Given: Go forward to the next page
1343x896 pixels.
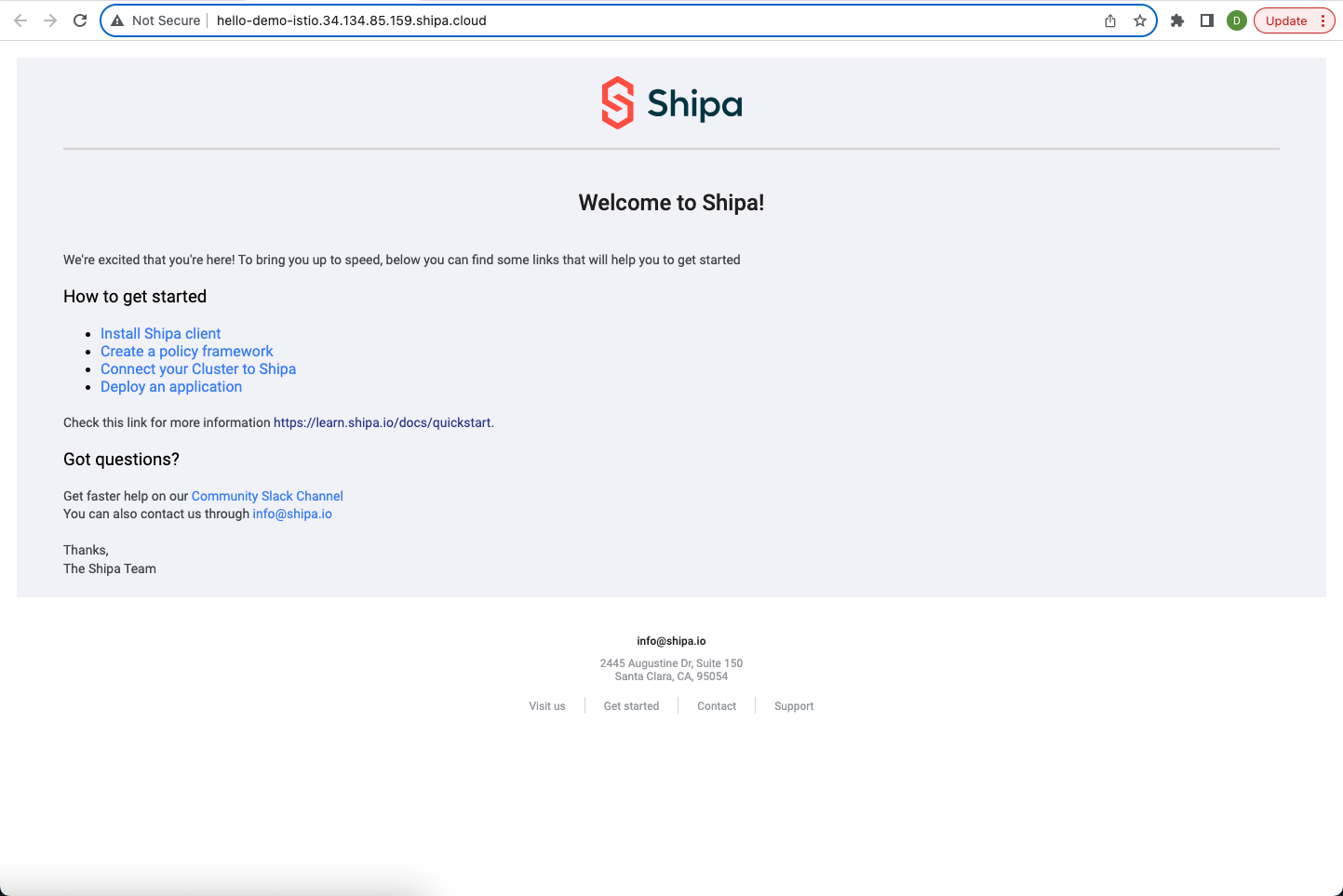Looking at the screenshot, I should click(x=50, y=20).
